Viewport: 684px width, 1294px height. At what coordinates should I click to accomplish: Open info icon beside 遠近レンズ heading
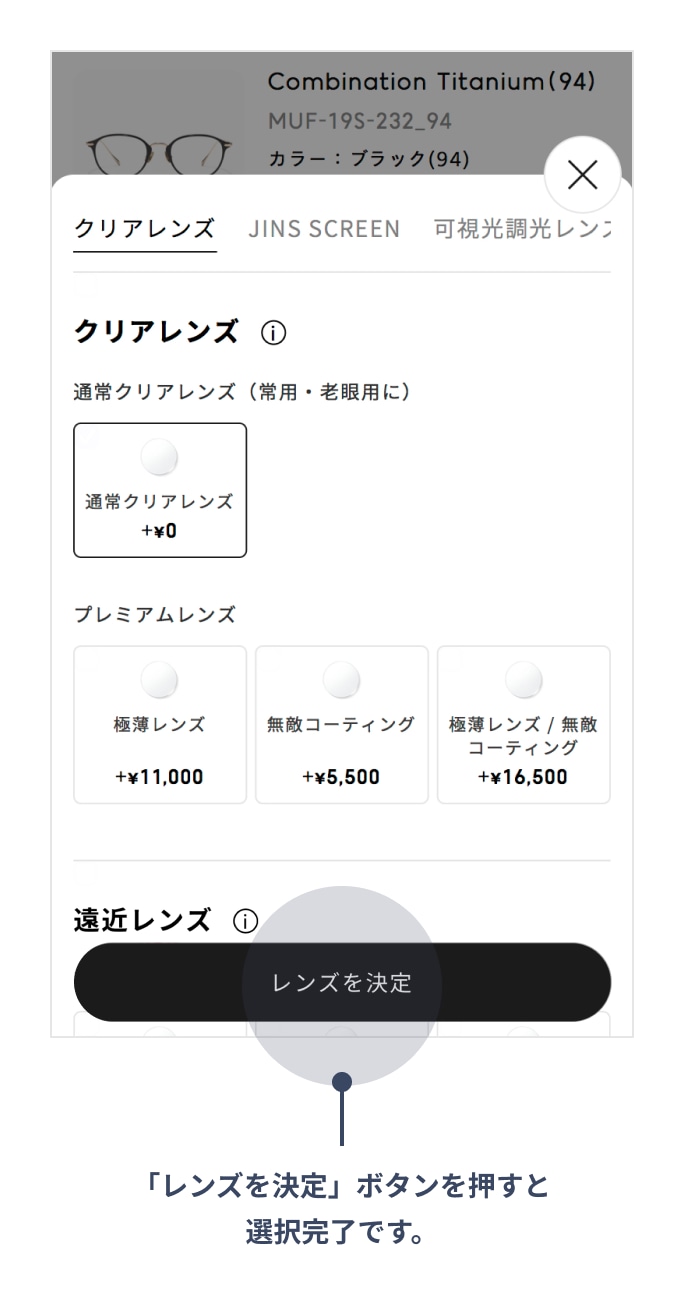point(245,921)
